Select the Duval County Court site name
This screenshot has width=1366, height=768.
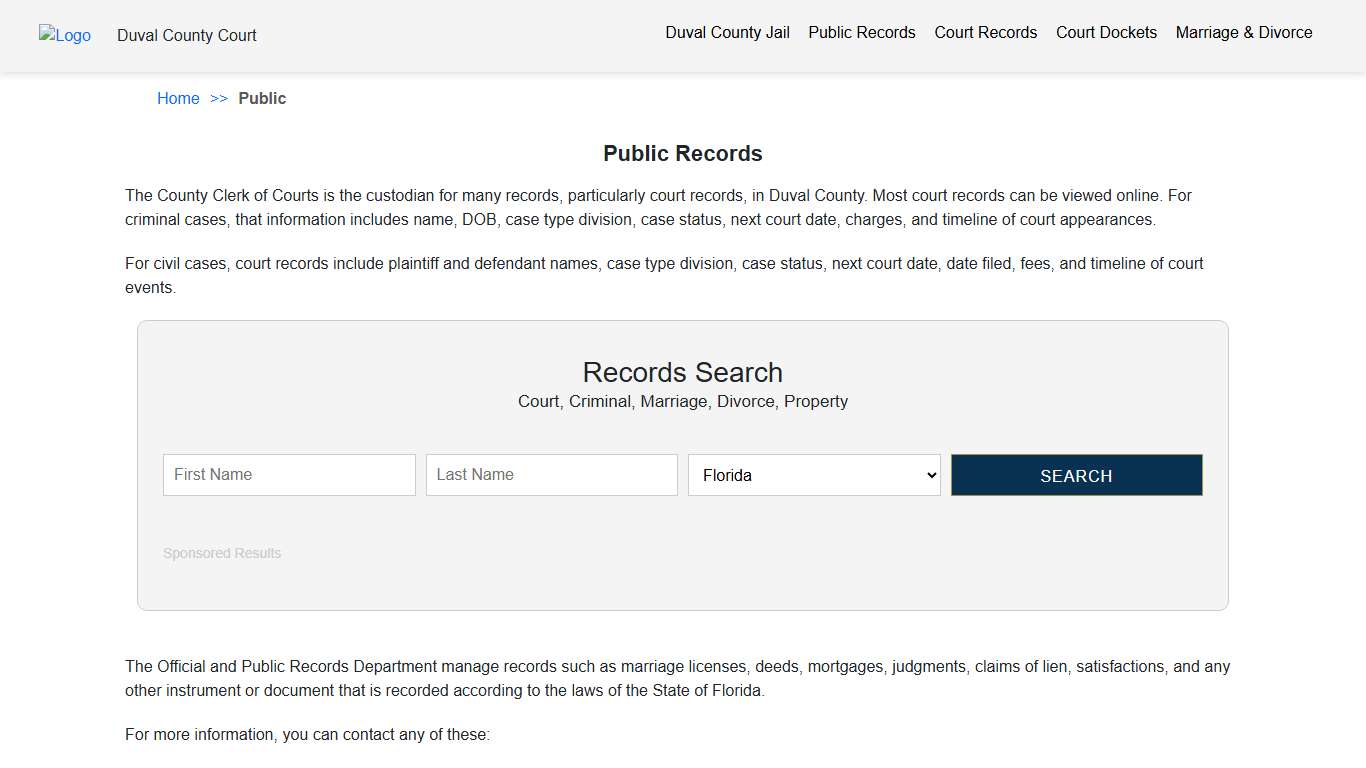pos(186,36)
